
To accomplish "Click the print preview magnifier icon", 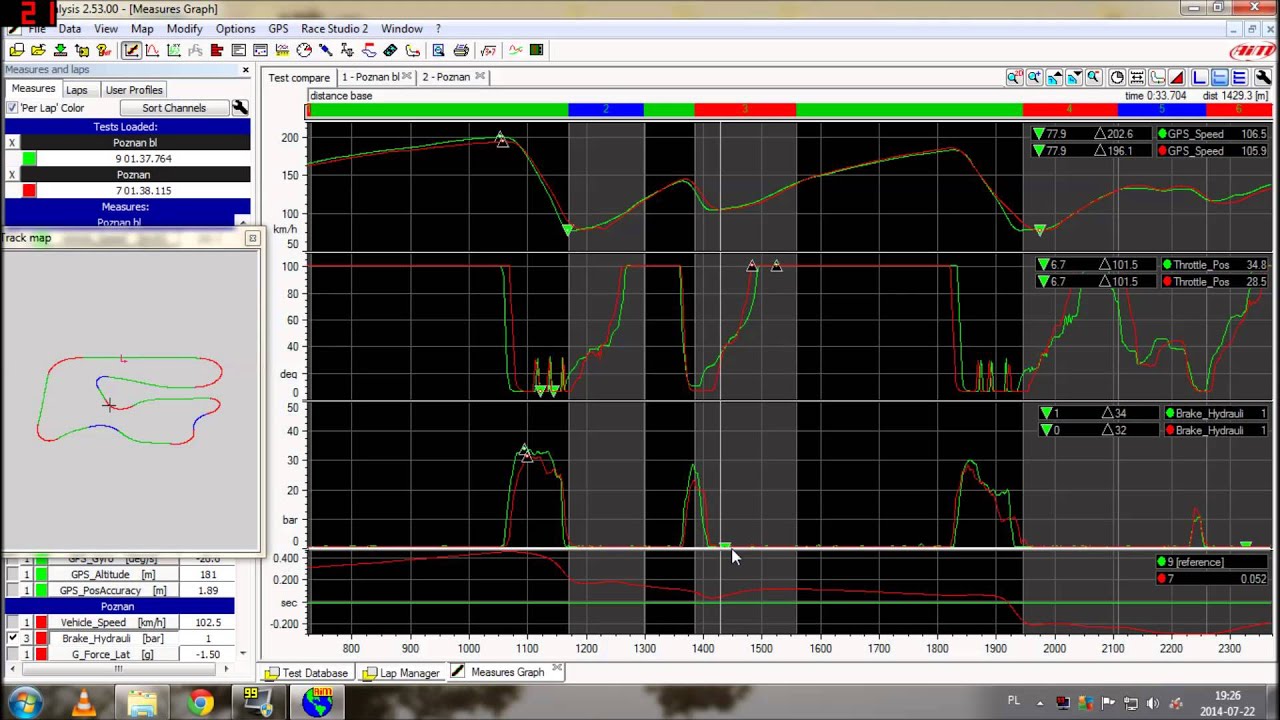I will click(x=438, y=50).
